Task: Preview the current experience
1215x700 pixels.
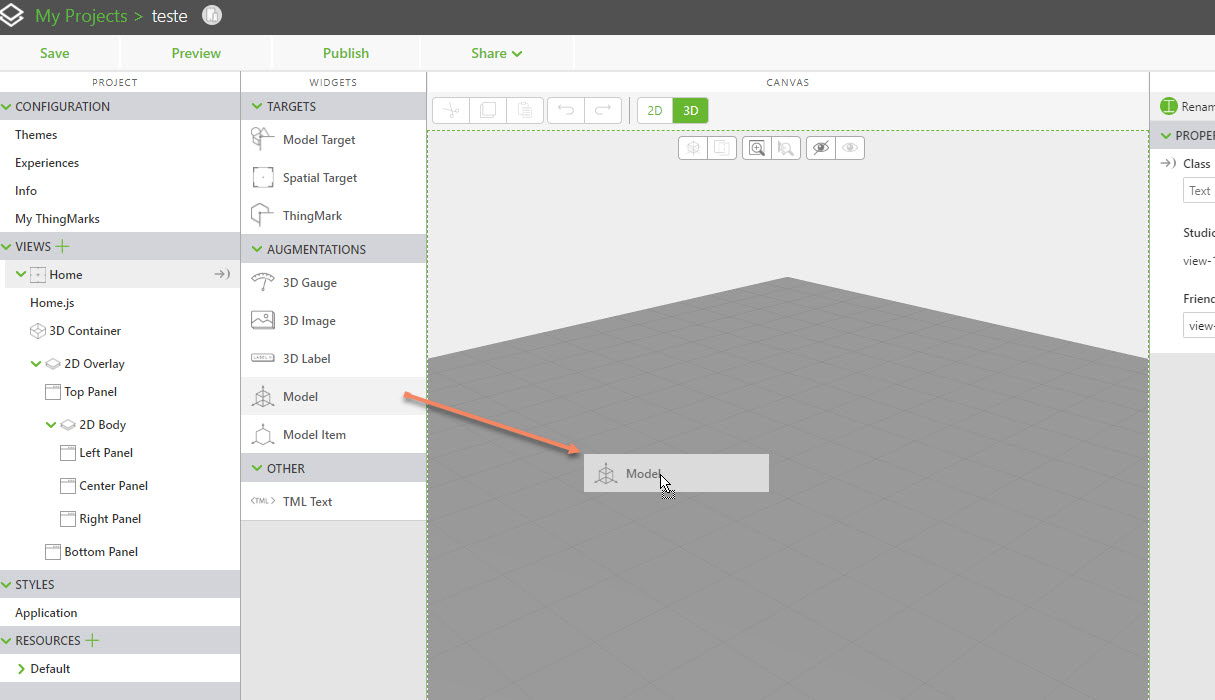Action: coord(195,52)
